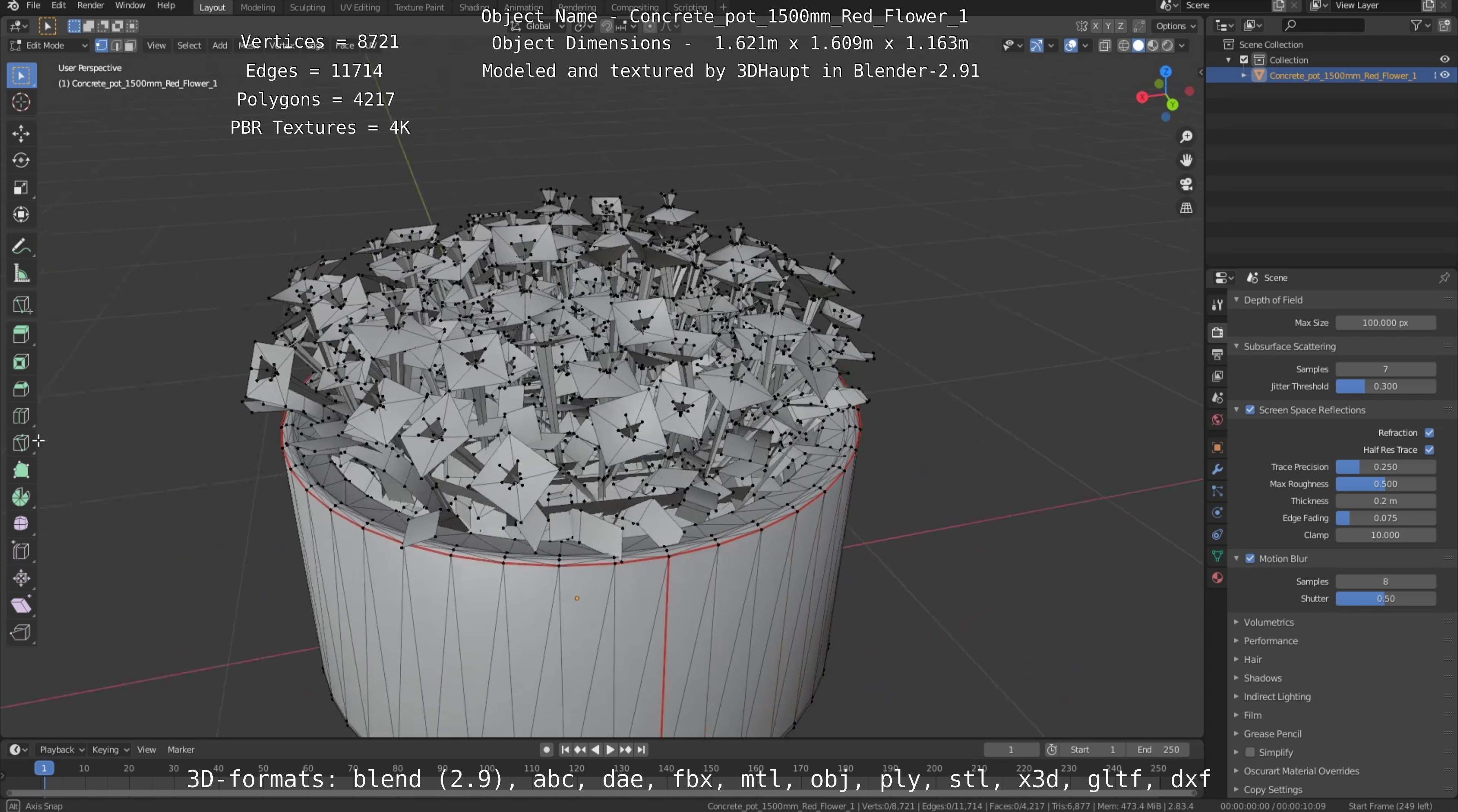Select the Move tool
The image size is (1458, 812).
(21, 134)
